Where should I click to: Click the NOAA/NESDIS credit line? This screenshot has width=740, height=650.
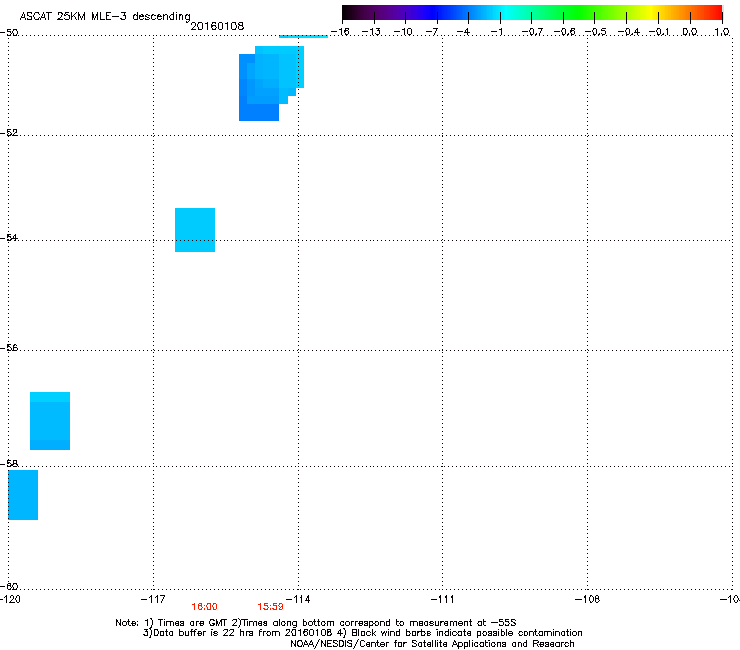coord(432,644)
